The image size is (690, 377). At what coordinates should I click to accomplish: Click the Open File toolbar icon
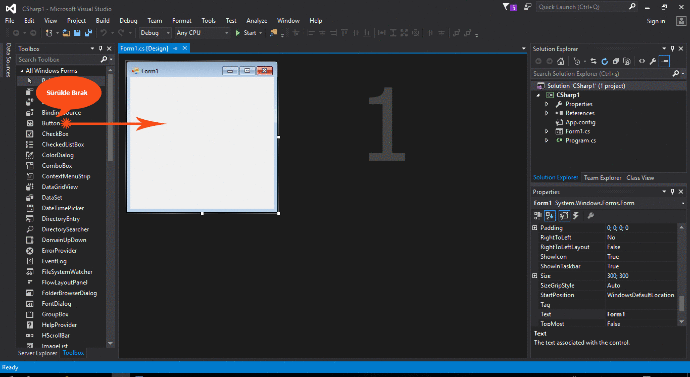pyautogui.click(x=66, y=33)
